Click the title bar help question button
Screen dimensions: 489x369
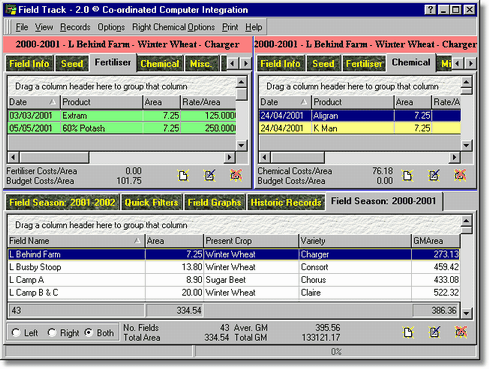pos(430,10)
